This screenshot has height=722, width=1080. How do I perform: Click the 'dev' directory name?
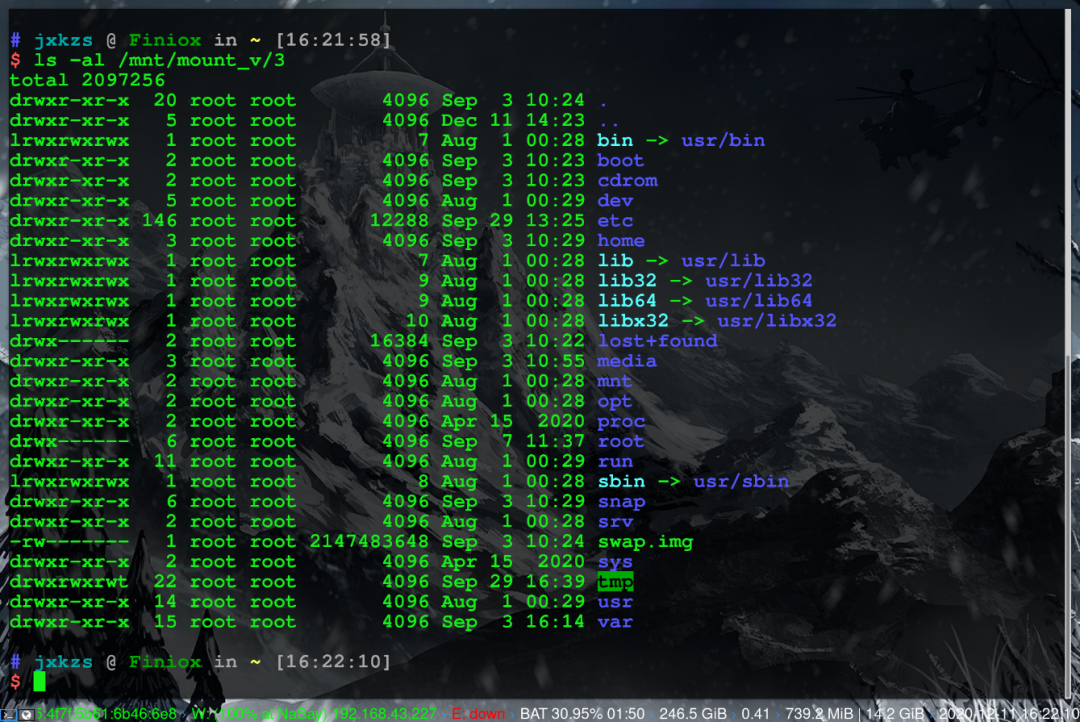615,200
